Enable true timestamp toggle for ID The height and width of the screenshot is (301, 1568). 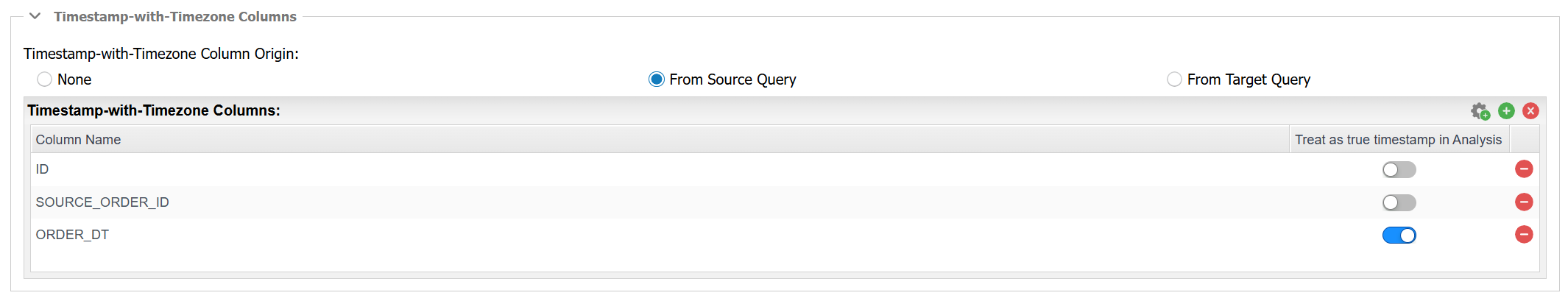point(1399,170)
